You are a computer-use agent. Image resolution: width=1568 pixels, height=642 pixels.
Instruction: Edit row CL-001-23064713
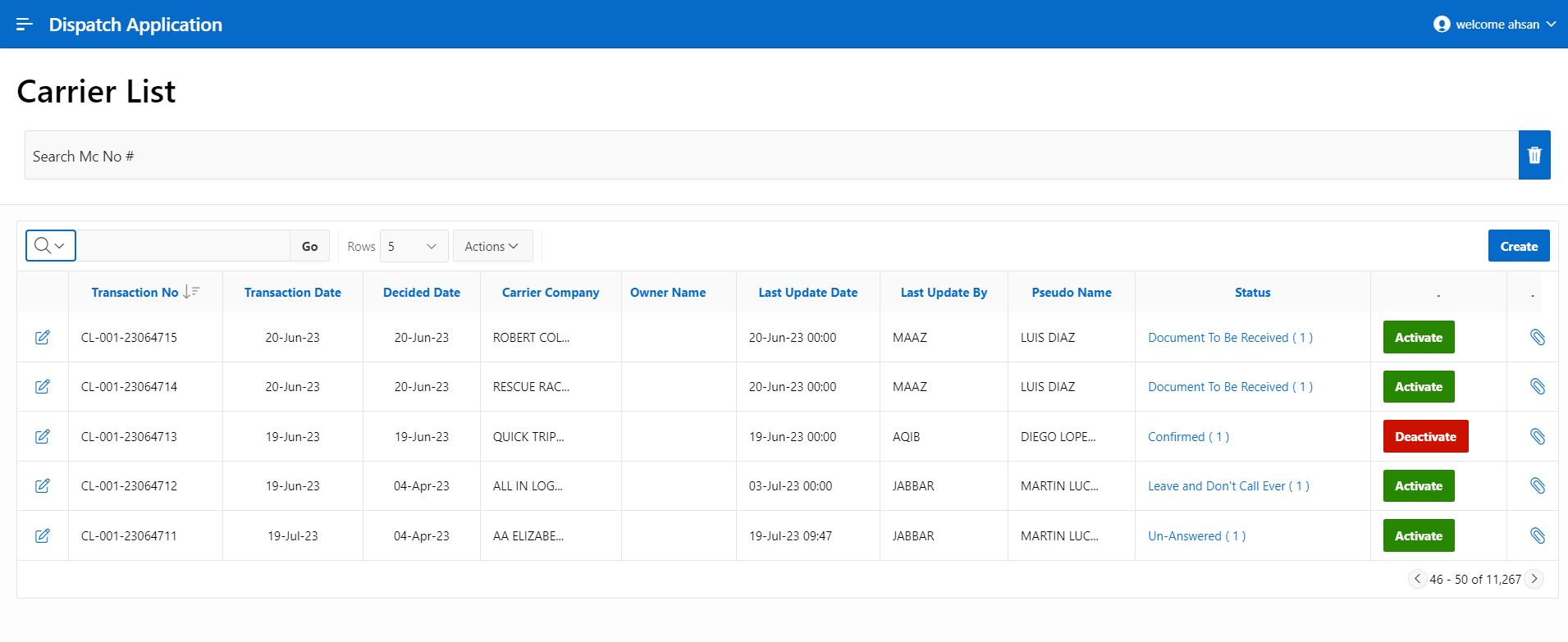click(43, 436)
